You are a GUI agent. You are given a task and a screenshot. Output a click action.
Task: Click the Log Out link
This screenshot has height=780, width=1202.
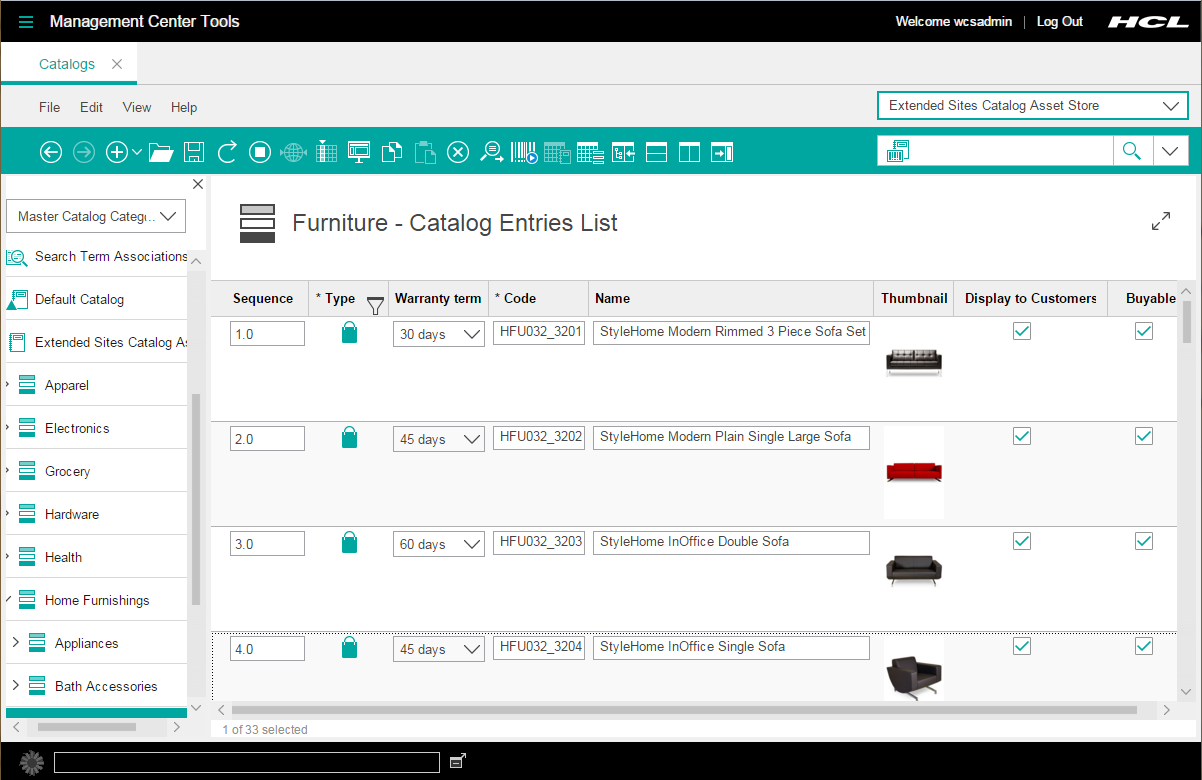[x=1059, y=21]
